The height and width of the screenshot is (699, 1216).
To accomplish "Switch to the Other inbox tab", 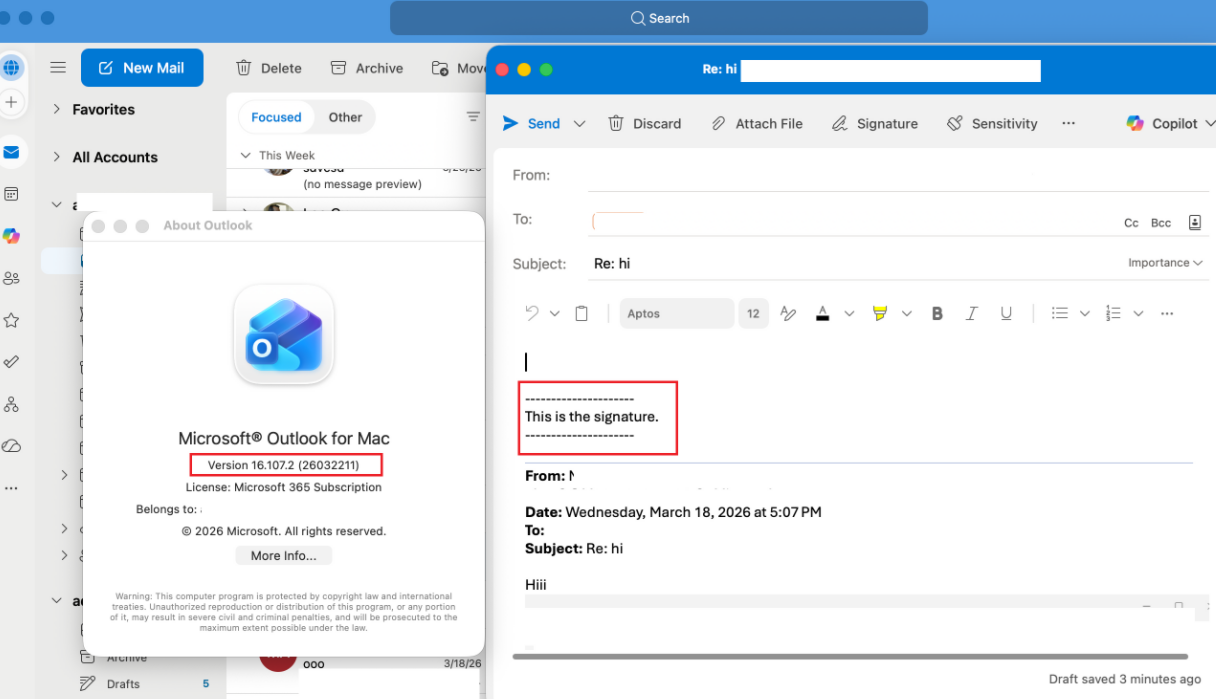I will pyautogui.click(x=345, y=117).
